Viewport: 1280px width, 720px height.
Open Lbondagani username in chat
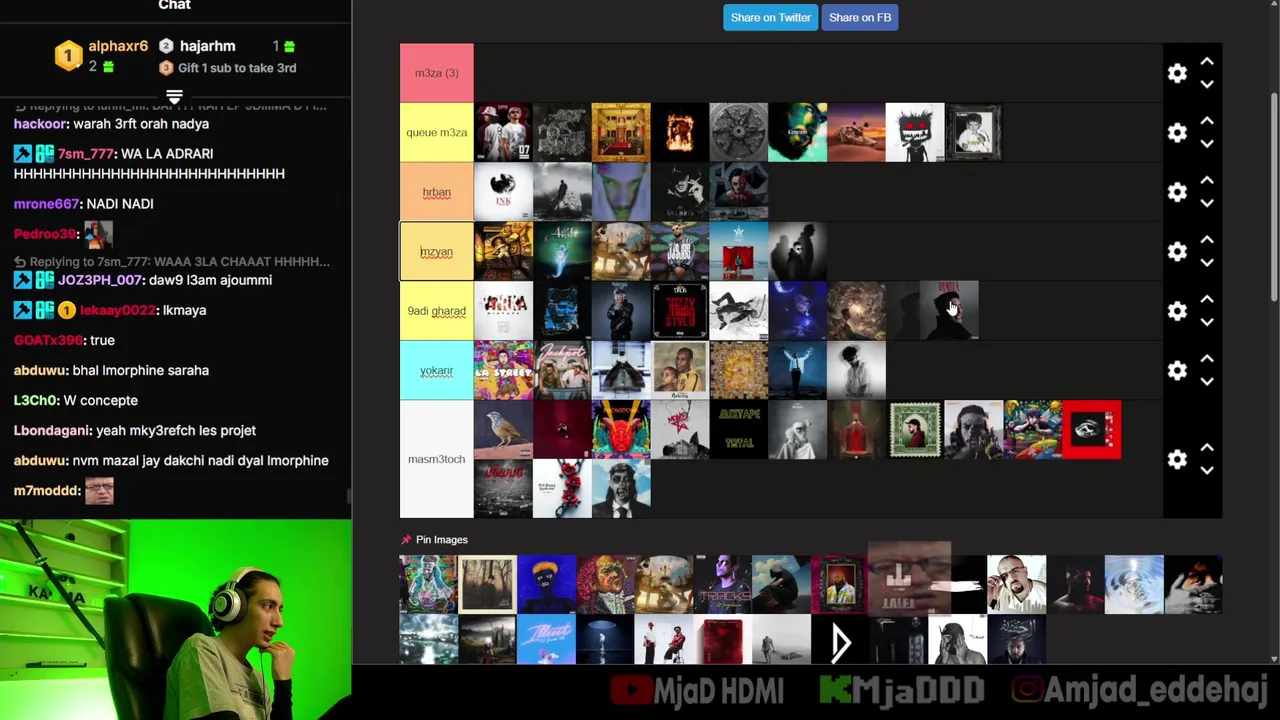pos(52,430)
